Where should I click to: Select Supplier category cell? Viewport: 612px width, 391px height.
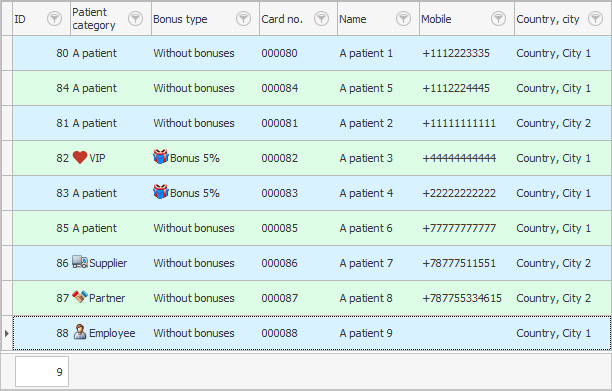111,263
